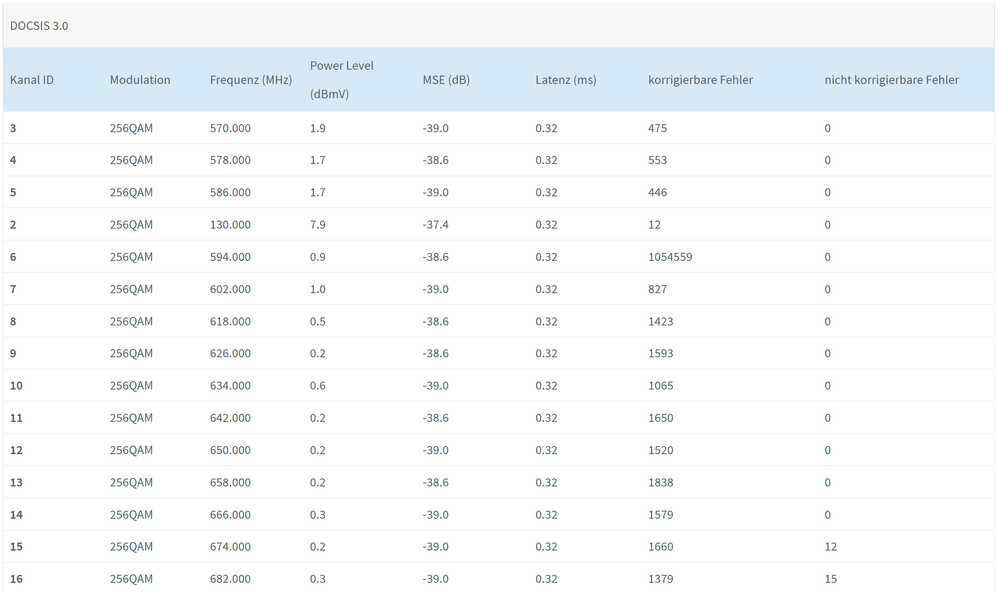Image resolution: width=999 pixels, height=593 pixels.
Task: Select power level value 7.9
Action: coord(318,225)
